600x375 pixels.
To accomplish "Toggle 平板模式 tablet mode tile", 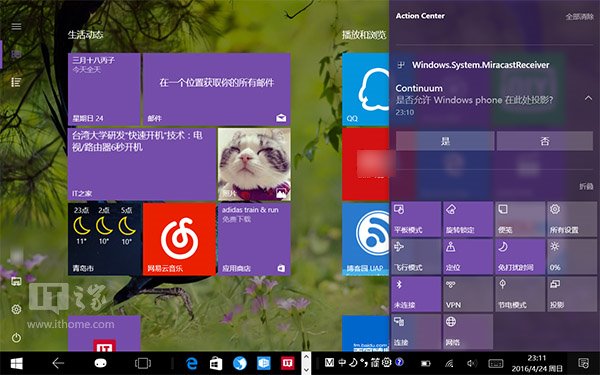I will (x=416, y=219).
